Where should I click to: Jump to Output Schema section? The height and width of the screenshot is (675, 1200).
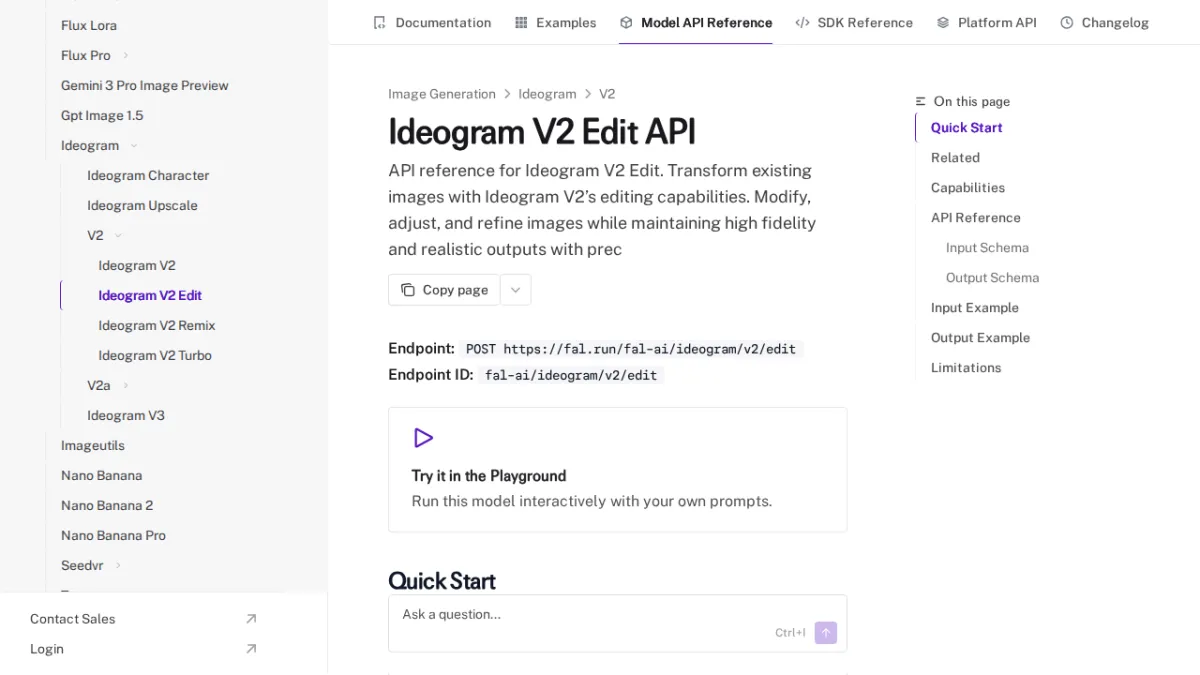(x=992, y=277)
